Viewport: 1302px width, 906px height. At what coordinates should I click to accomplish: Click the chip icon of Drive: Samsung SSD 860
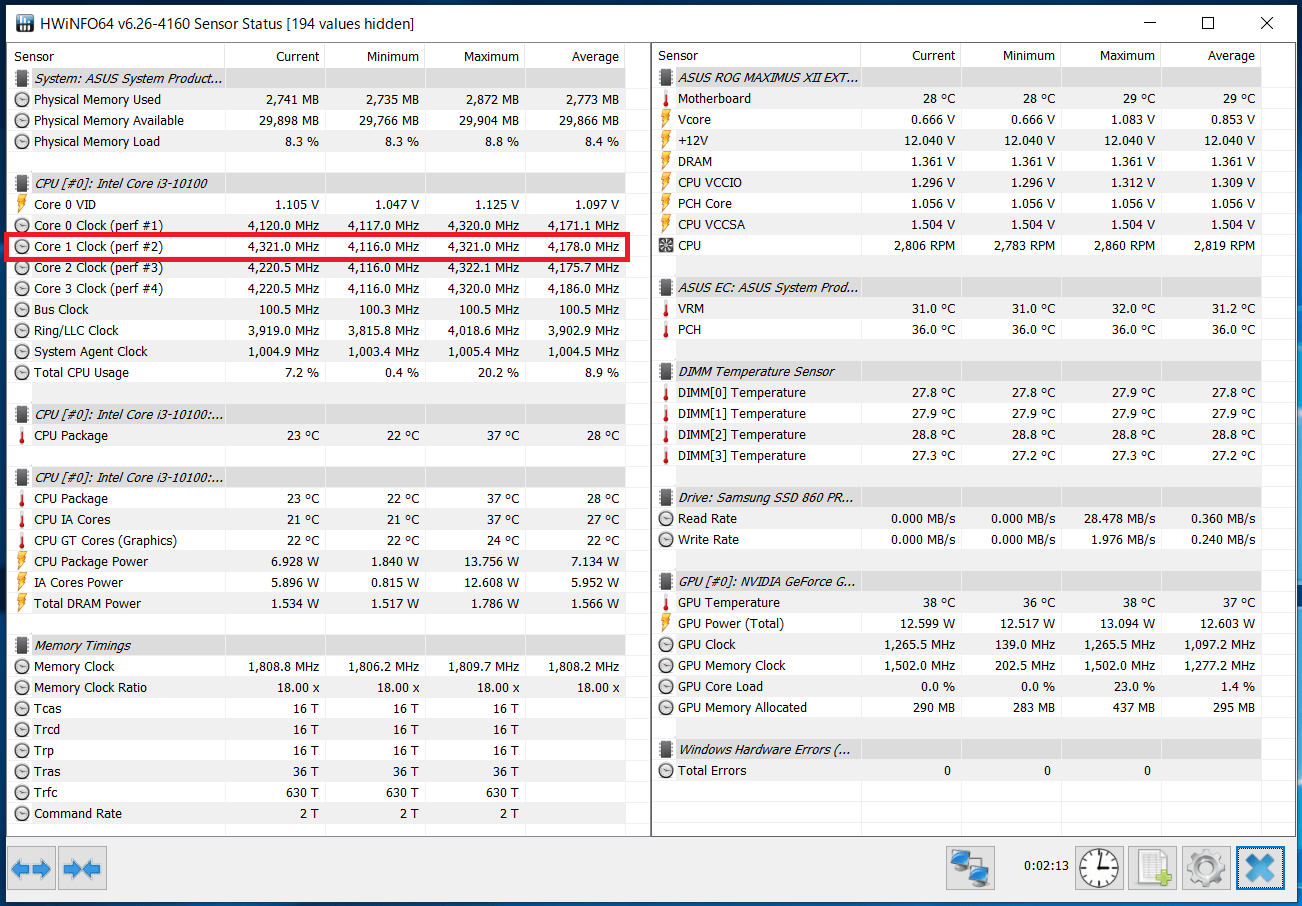[x=666, y=497]
